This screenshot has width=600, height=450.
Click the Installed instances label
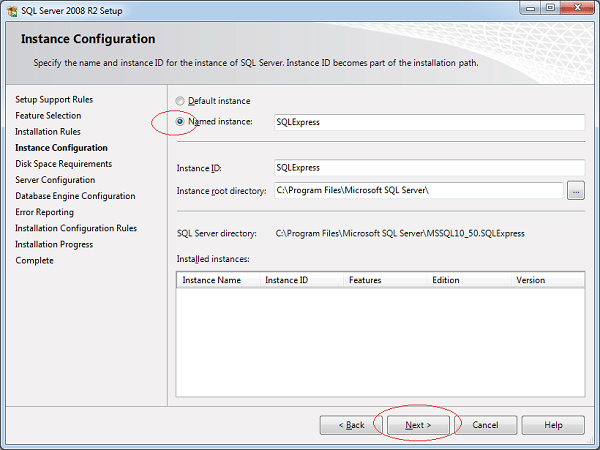click(213, 259)
